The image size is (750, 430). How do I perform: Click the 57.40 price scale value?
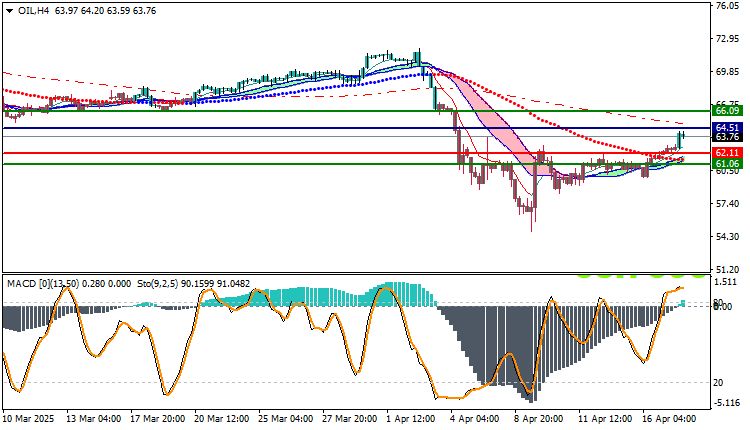click(x=727, y=204)
